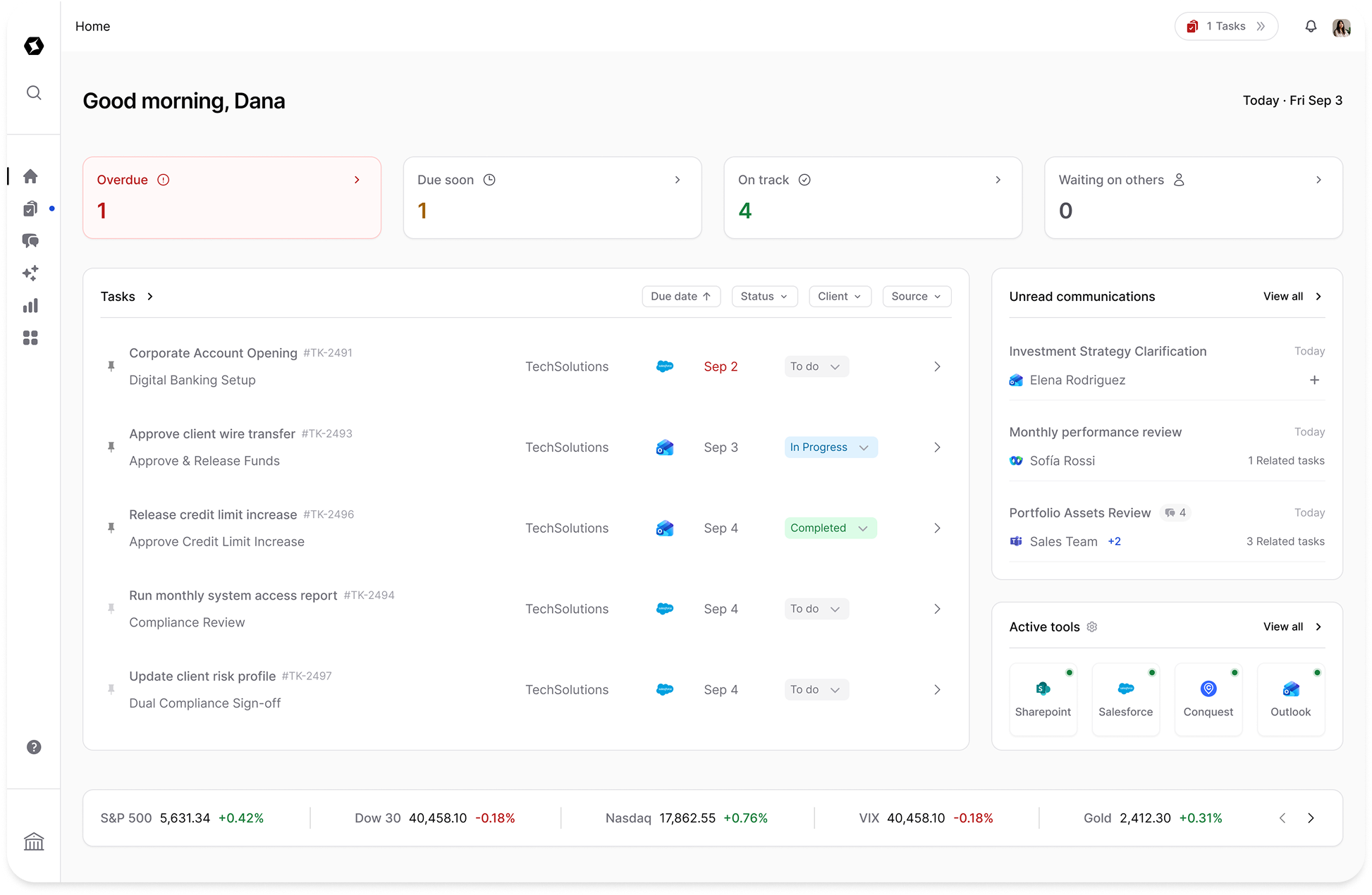The height and width of the screenshot is (895, 1372).
Task: Click the Home breadcrumb title
Action: (92, 26)
